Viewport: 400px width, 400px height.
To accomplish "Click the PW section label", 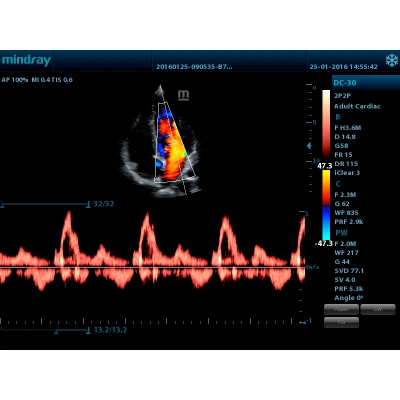I will 341,233.
